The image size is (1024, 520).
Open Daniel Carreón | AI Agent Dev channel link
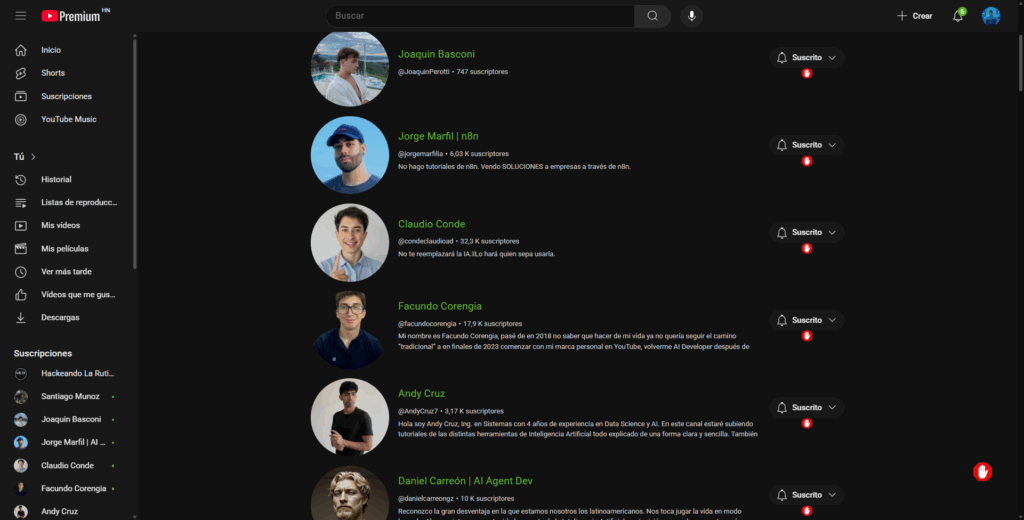click(x=465, y=481)
